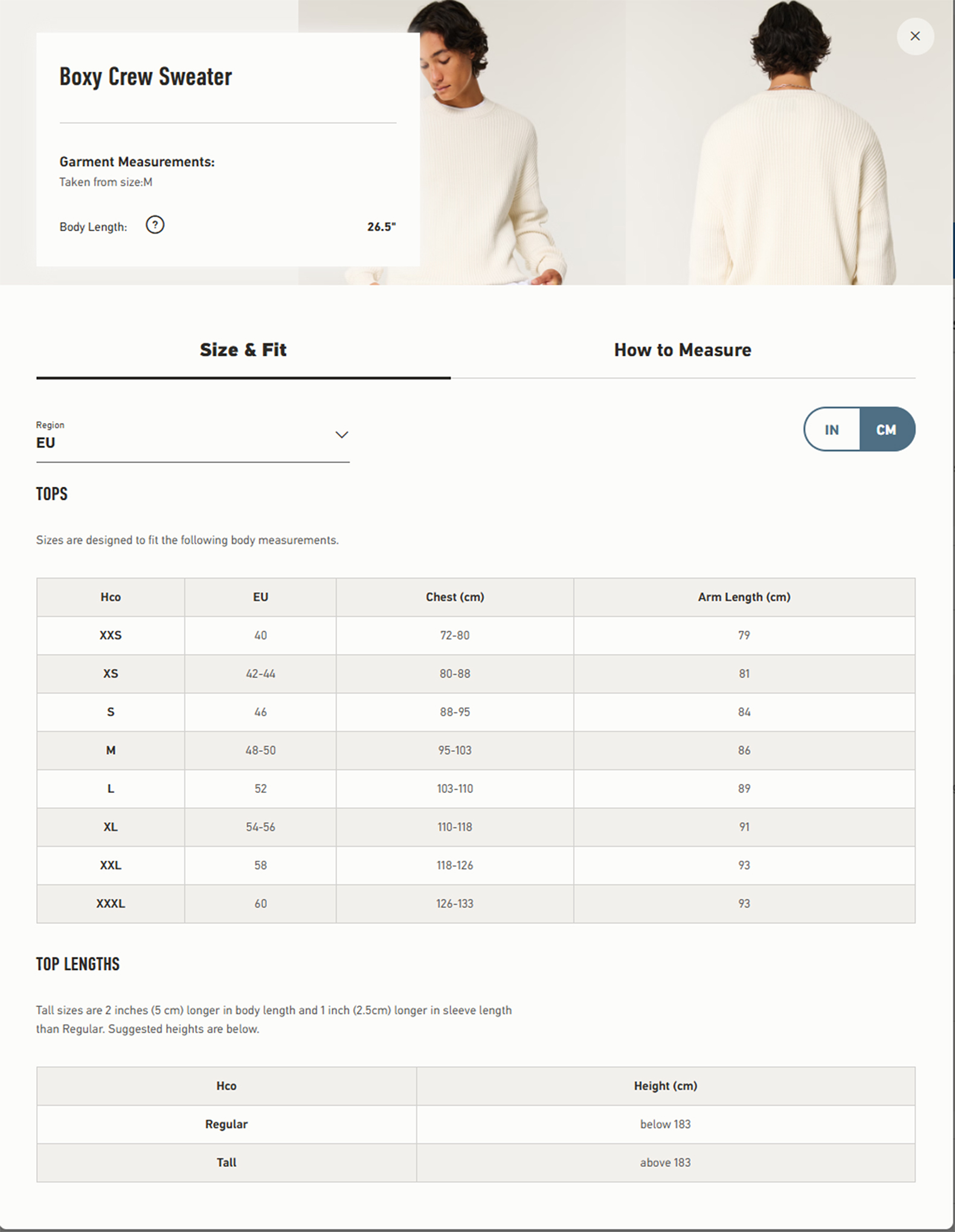The image size is (955, 1232).
Task: Click the Body Length help question icon
Action: point(155,225)
